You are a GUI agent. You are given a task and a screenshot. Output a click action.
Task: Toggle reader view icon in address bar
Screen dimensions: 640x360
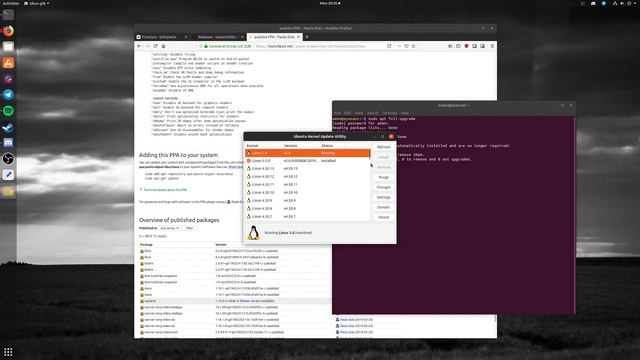coord(389,46)
